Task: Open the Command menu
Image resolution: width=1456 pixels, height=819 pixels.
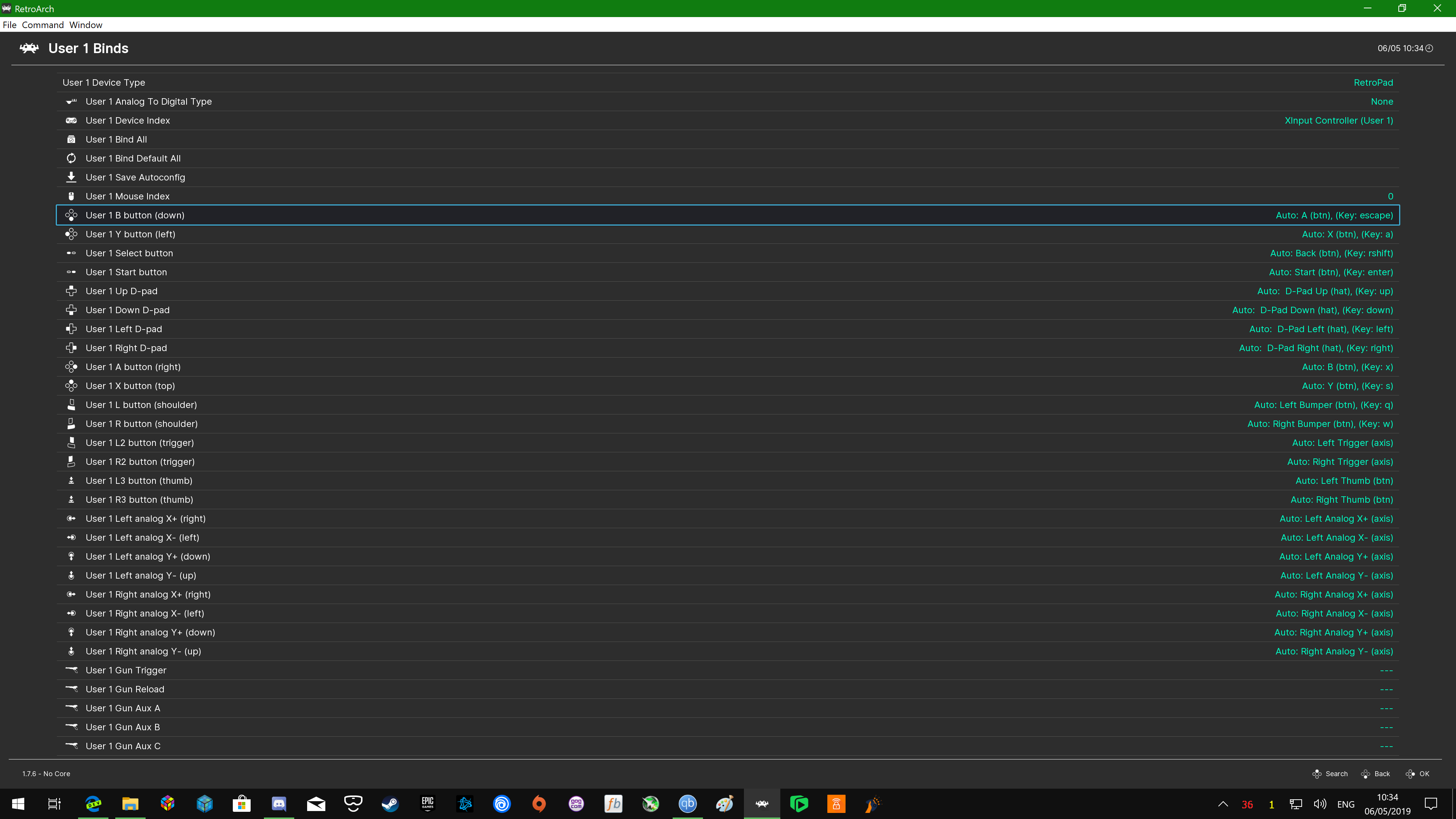Action: pyautogui.click(x=42, y=25)
